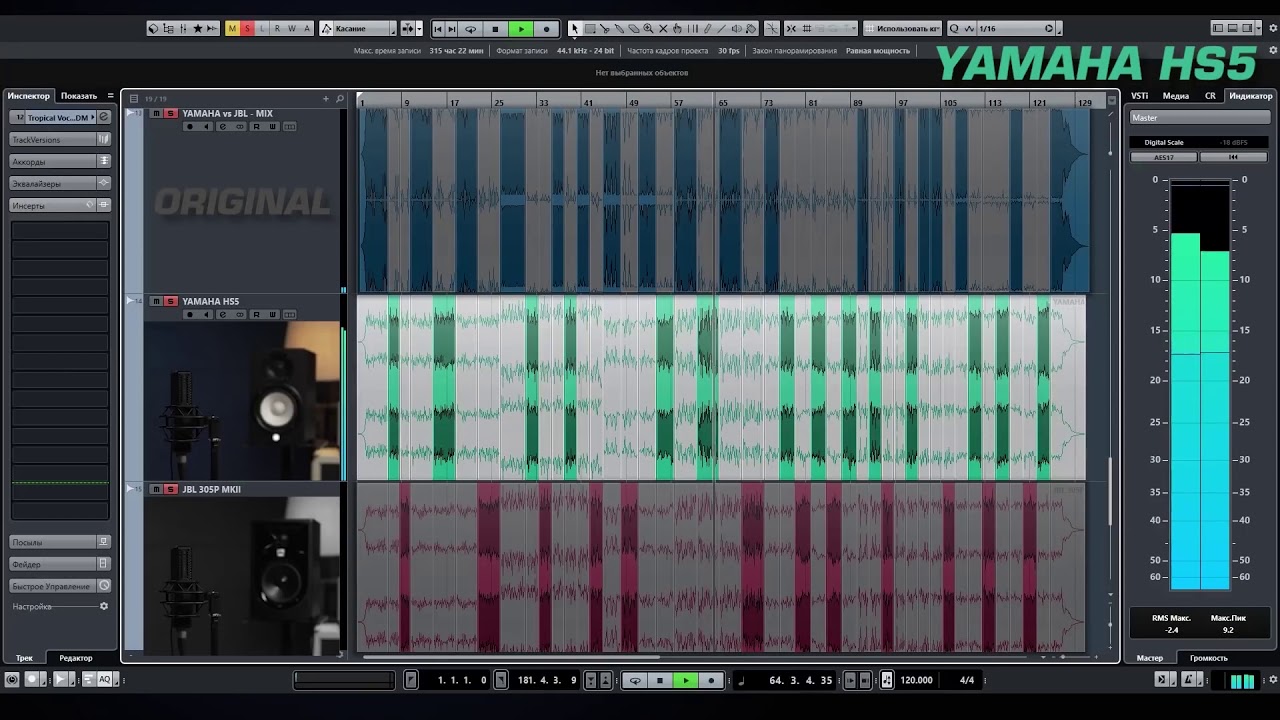Select the Play speaker tool
The image size is (1280, 720).
click(736, 29)
